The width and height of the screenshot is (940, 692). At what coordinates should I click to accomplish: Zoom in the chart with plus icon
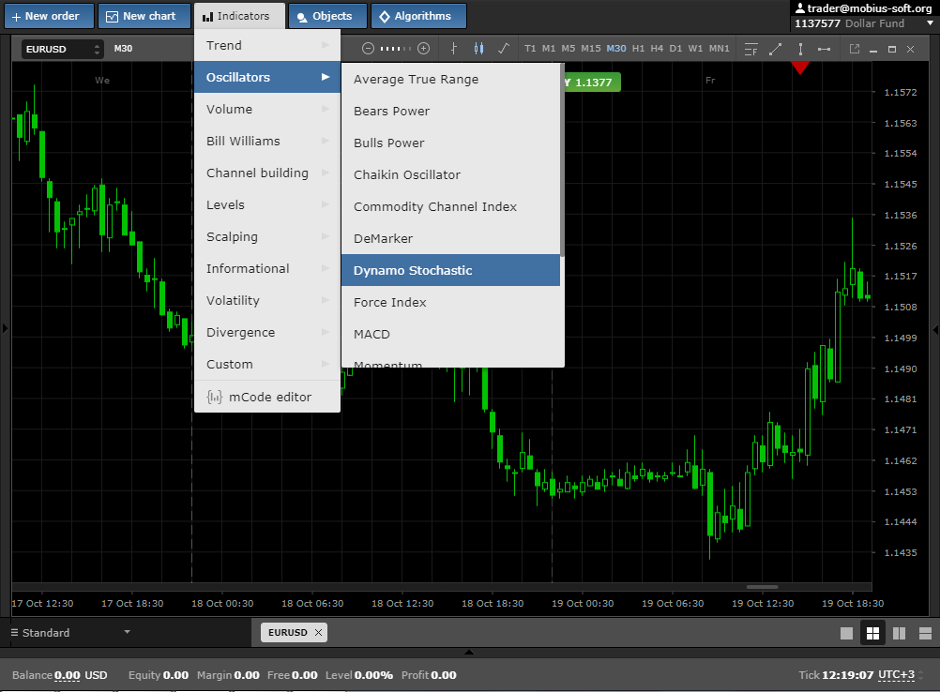(x=423, y=49)
